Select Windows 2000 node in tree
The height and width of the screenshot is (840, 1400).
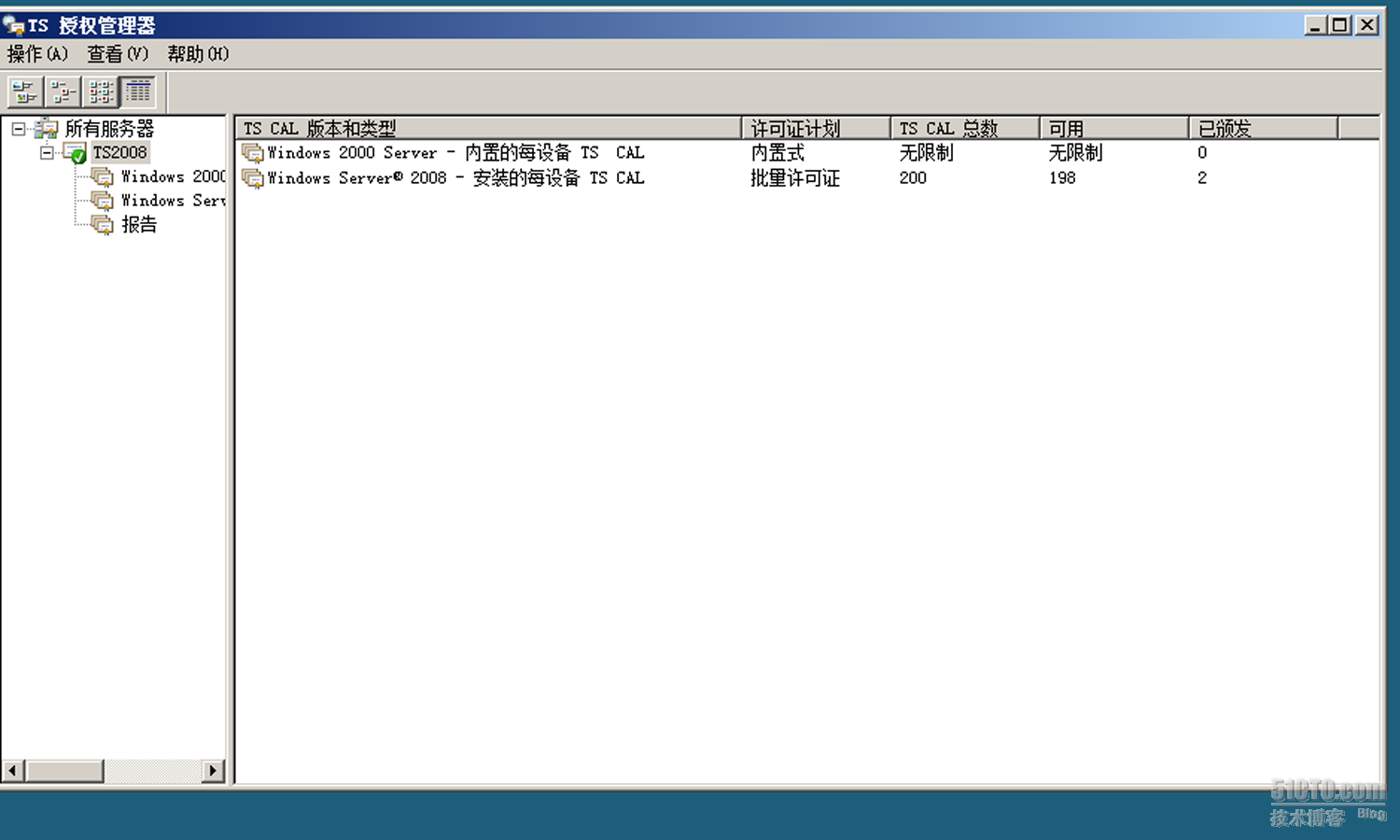click(x=174, y=176)
